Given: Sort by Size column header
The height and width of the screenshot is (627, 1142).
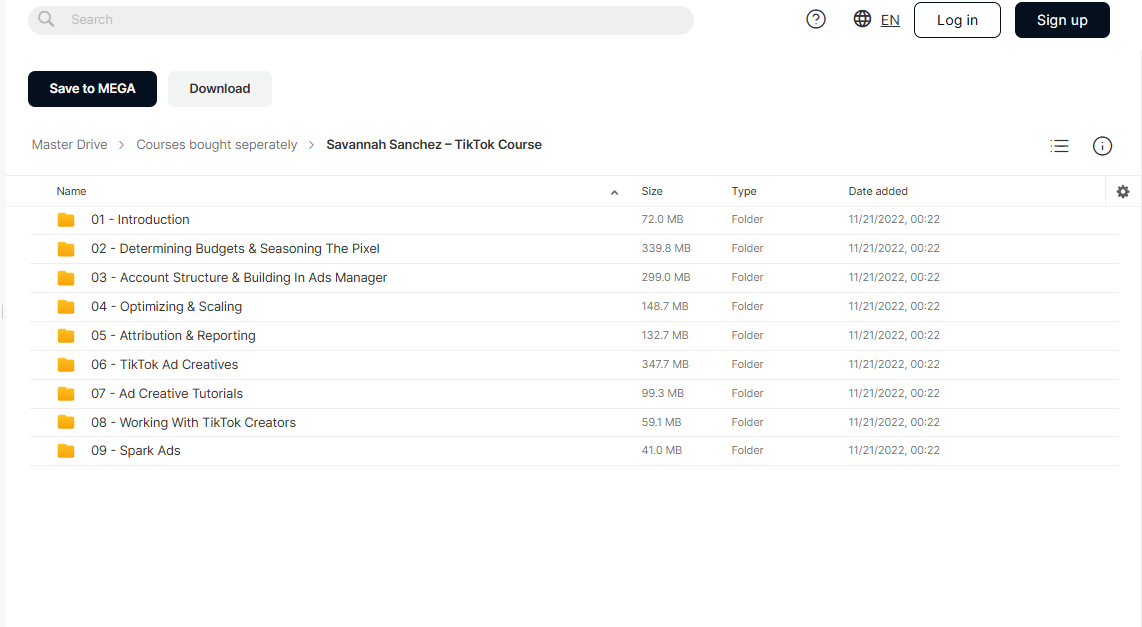Looking at the screenshot, I should 652,192.
